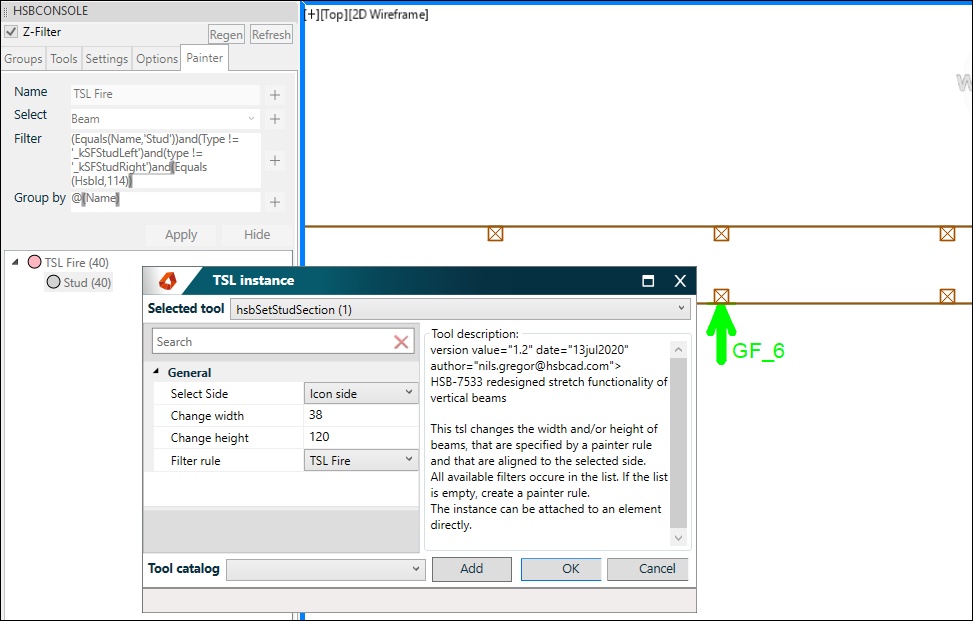Open the Select dropdown showing Beam
Screen dimensions: 973x621
pos(165,118)
